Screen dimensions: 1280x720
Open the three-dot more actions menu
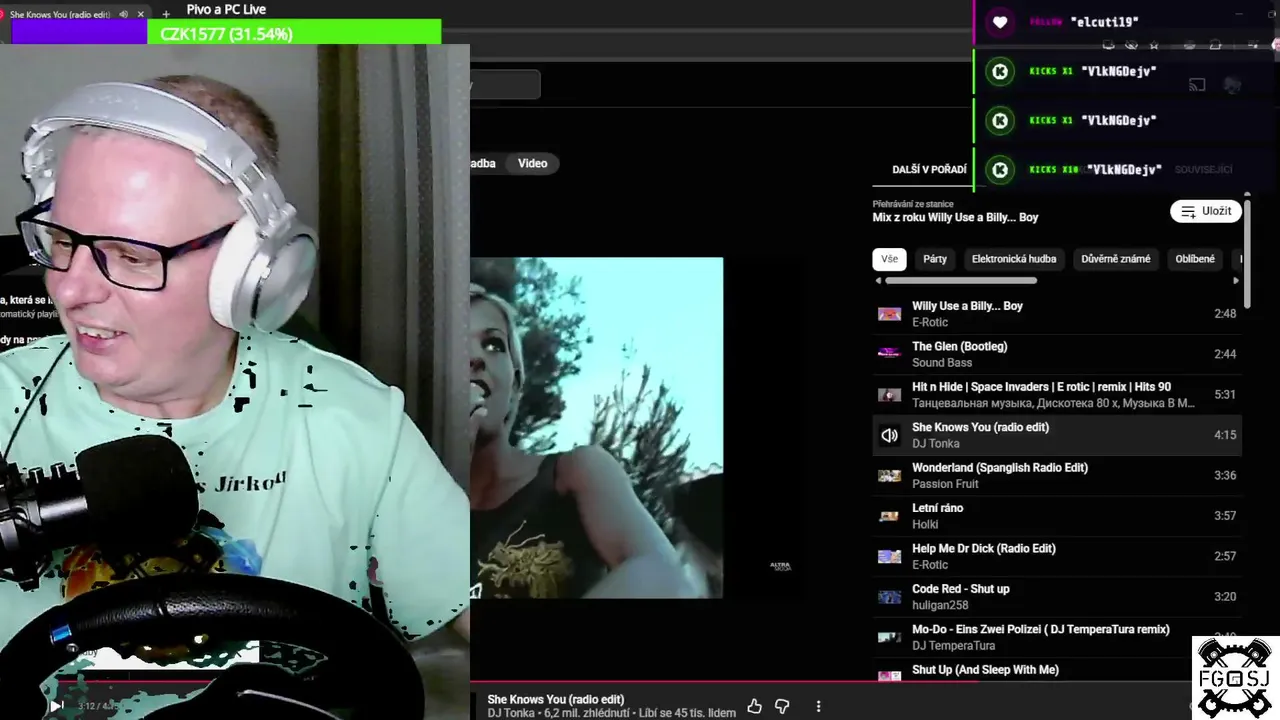click(x=818, y=706)
